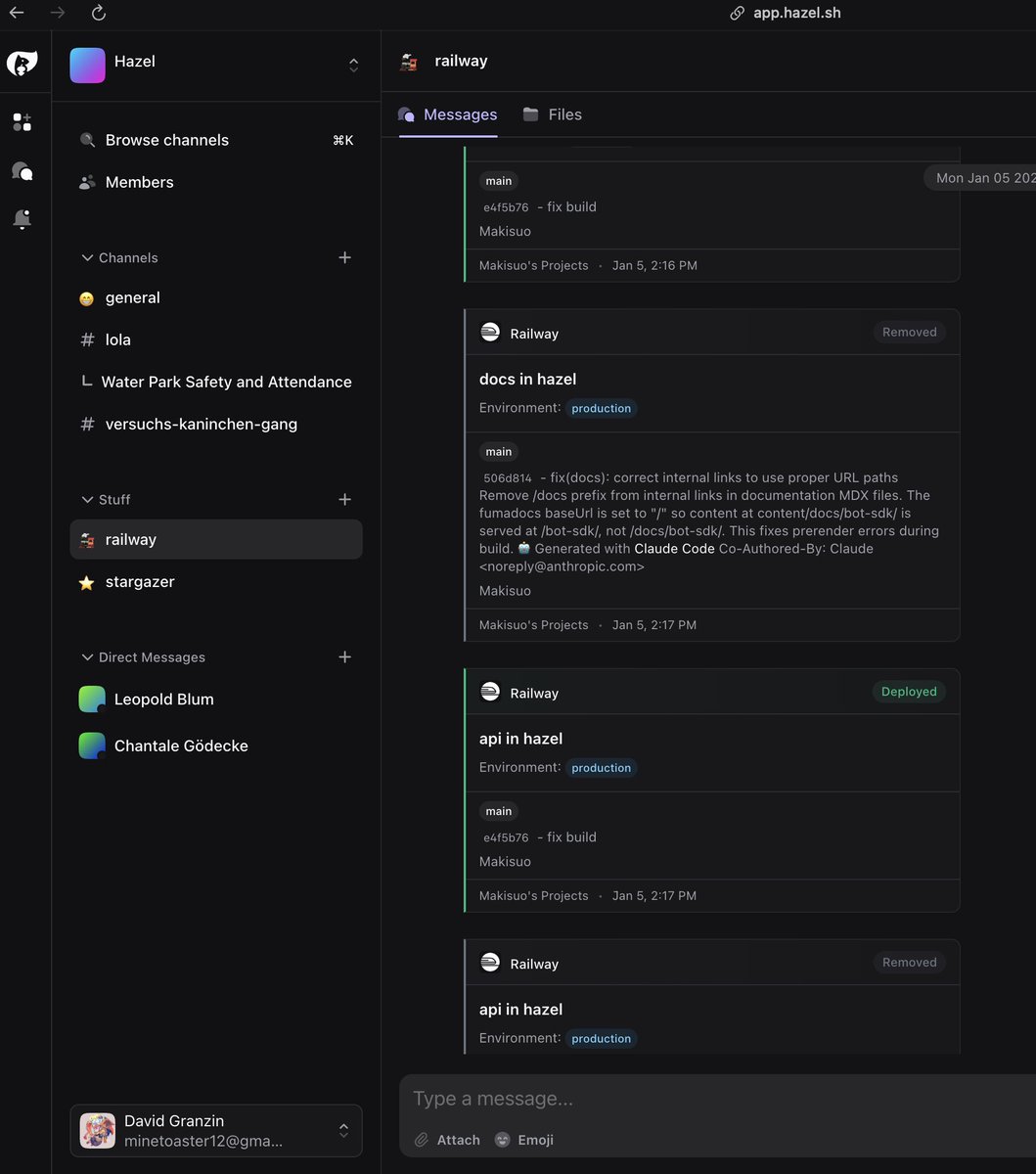Click the plus next to Stuff
Image resolution: width=1036 pixels, height=1174 pixels.
(344, 499)
